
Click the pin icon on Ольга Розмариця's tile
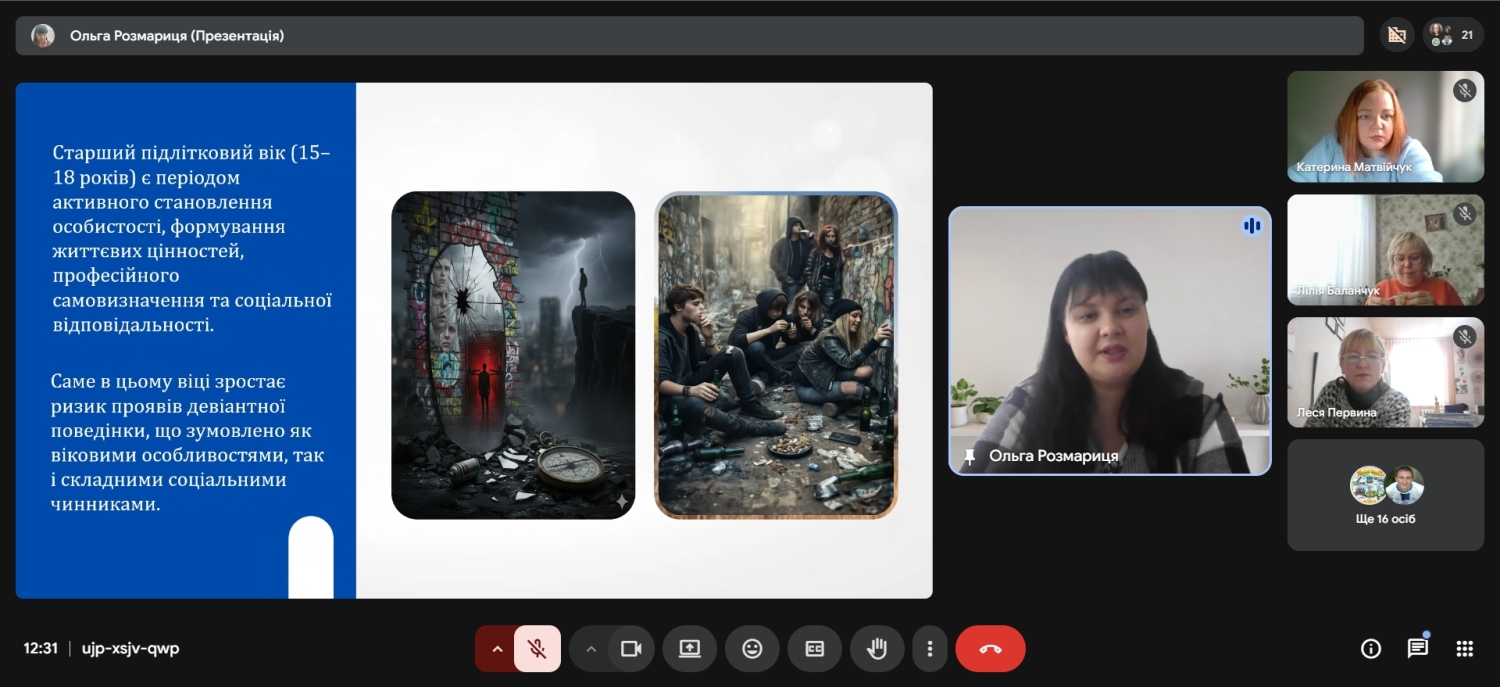click(969, 456)
